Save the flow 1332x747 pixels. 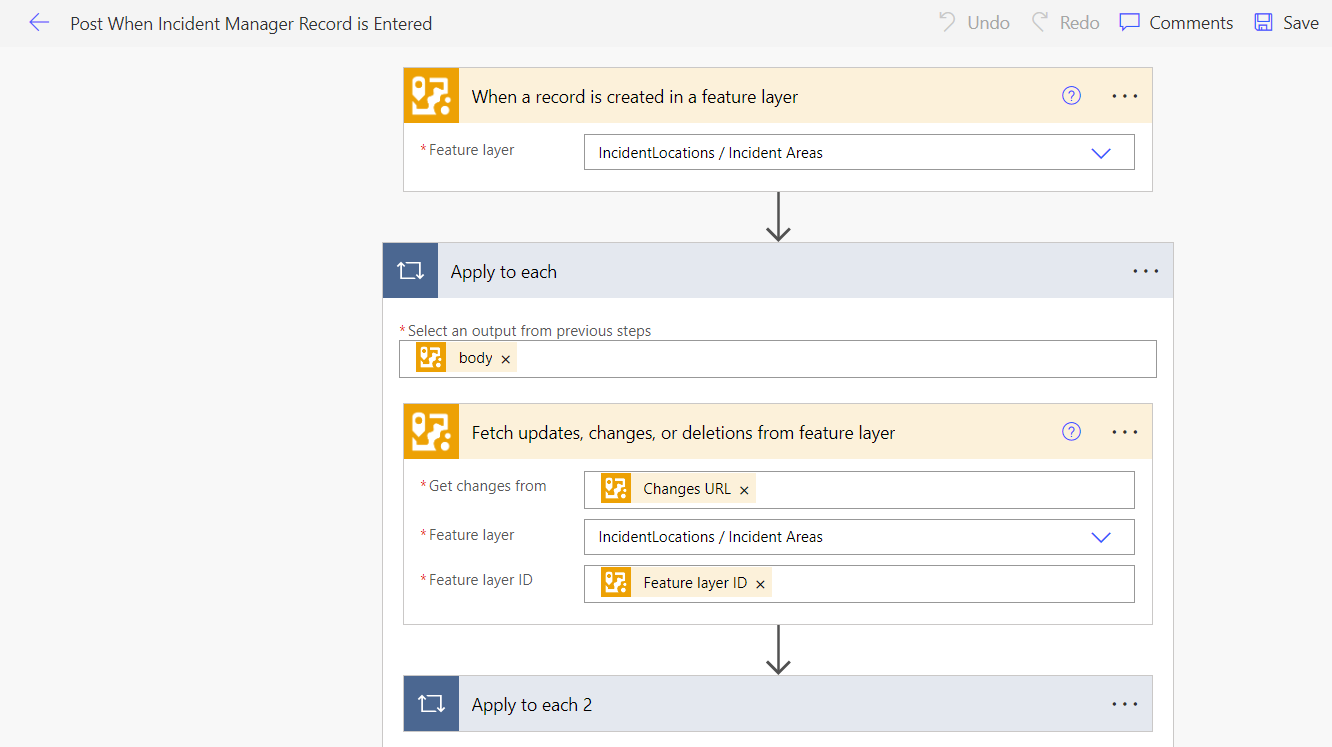(x=1287, y=22)
